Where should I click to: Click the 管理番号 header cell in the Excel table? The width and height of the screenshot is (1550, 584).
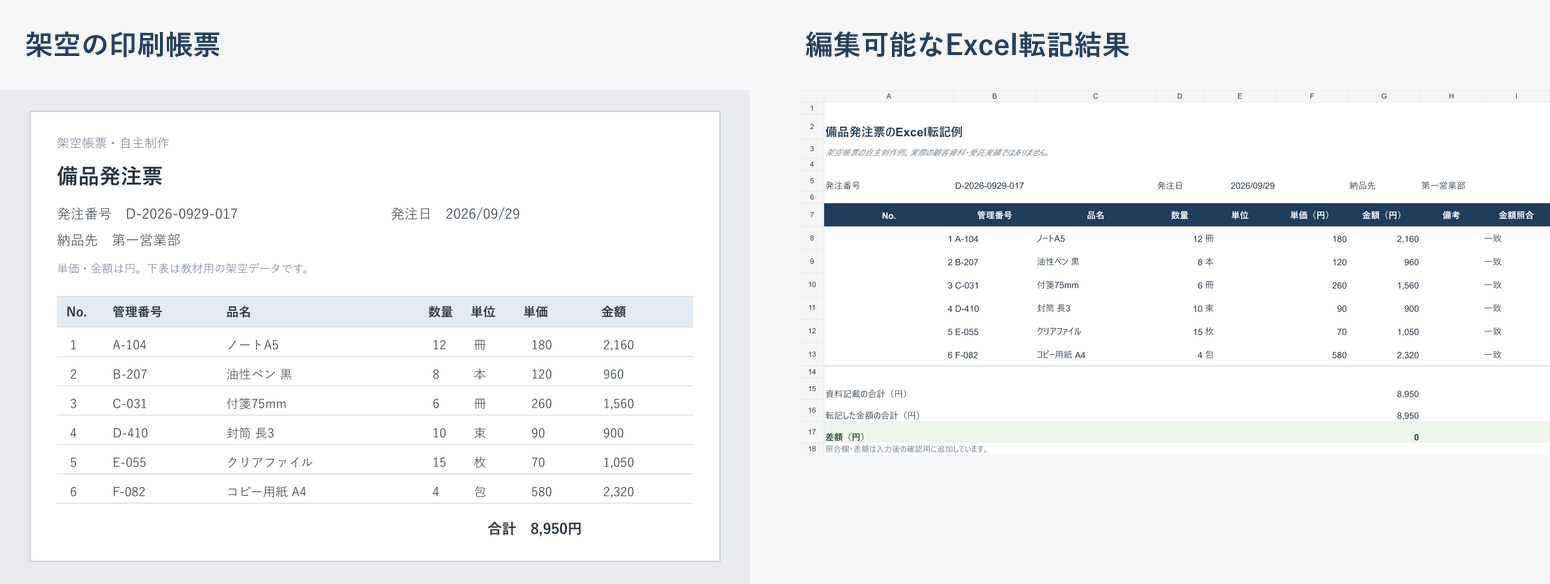coord(994,215)
